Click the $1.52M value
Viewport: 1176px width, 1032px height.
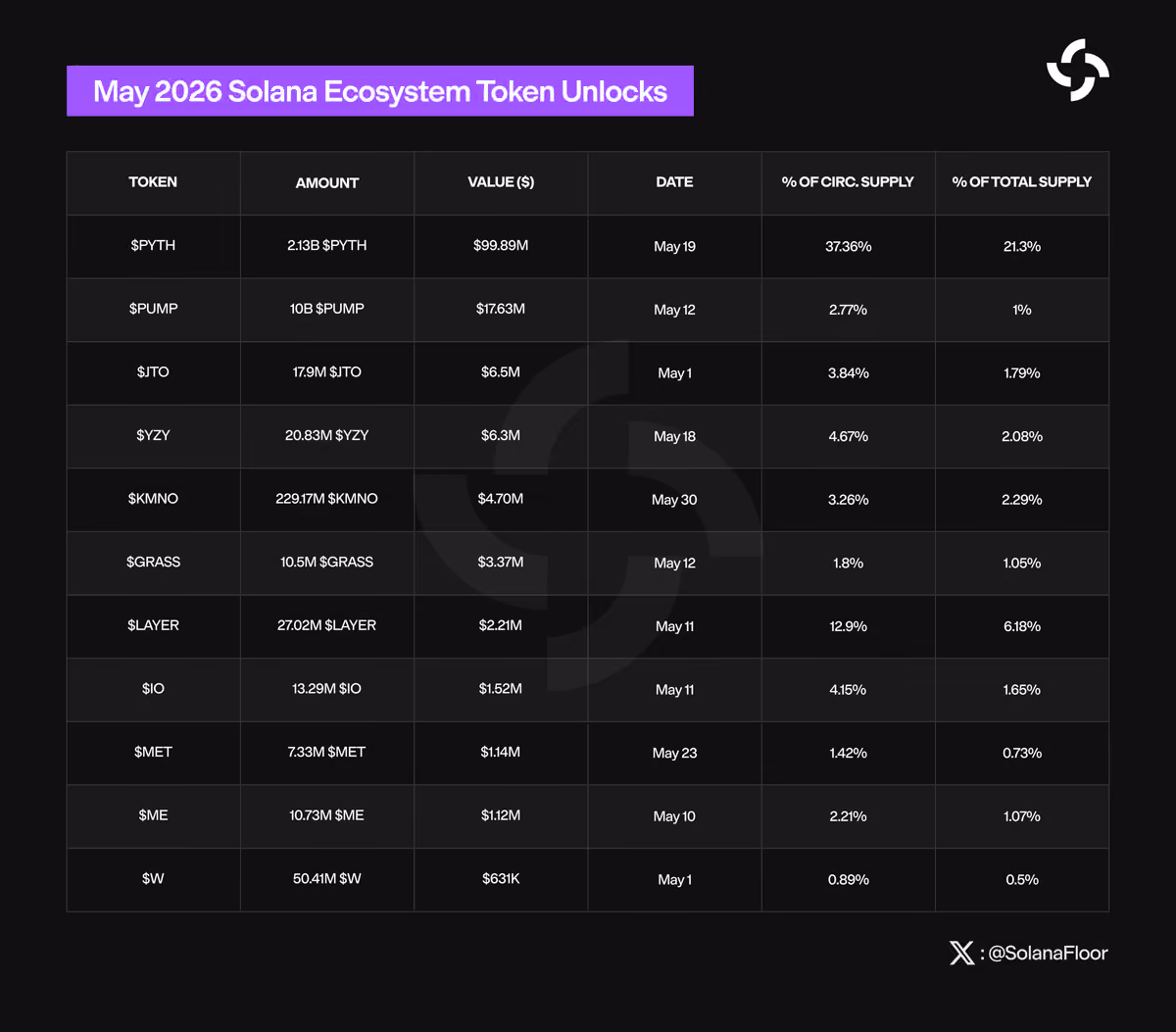[x=501, y=688]
